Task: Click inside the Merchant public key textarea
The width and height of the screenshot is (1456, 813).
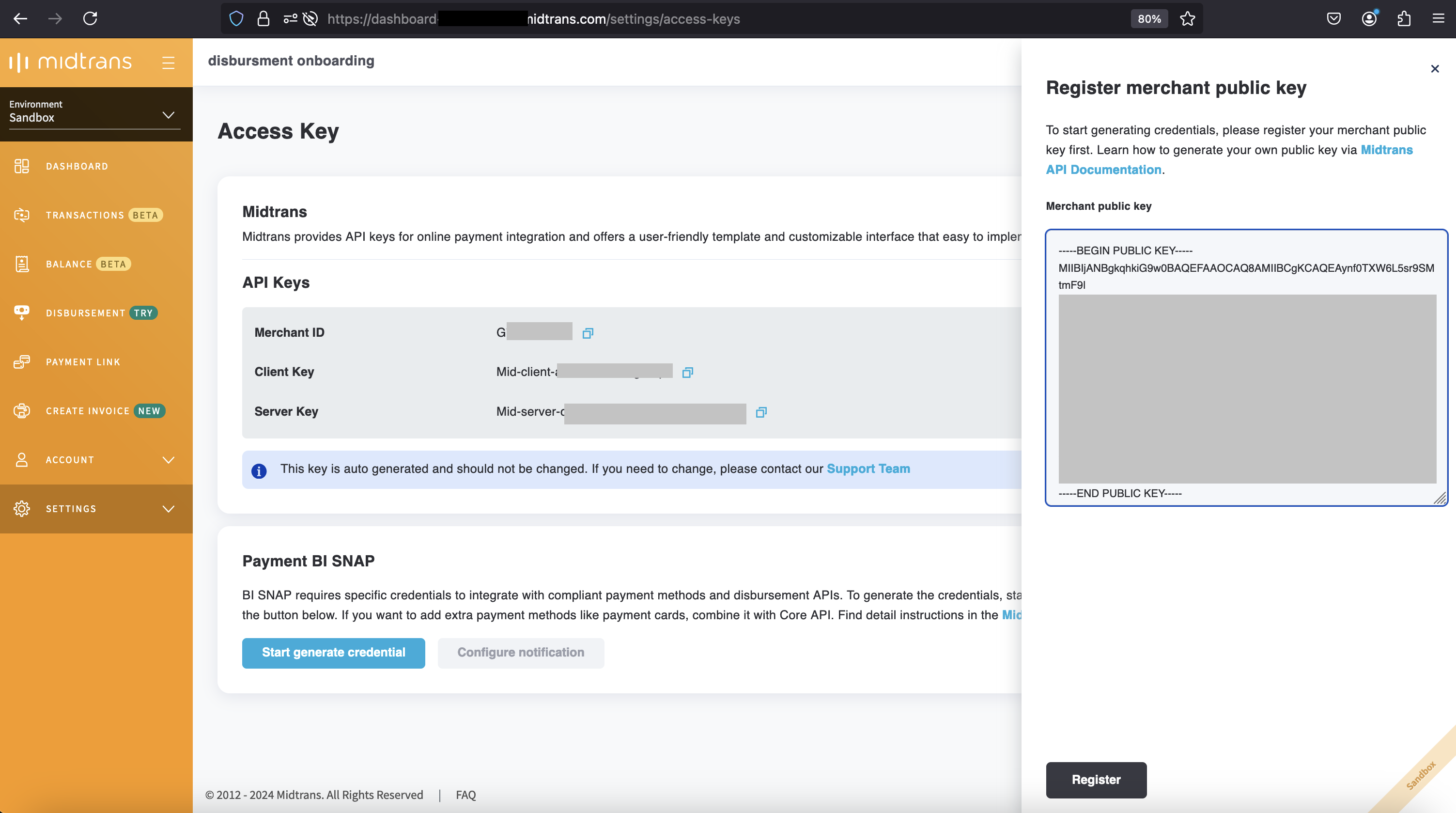Action: coord(1246,367)
